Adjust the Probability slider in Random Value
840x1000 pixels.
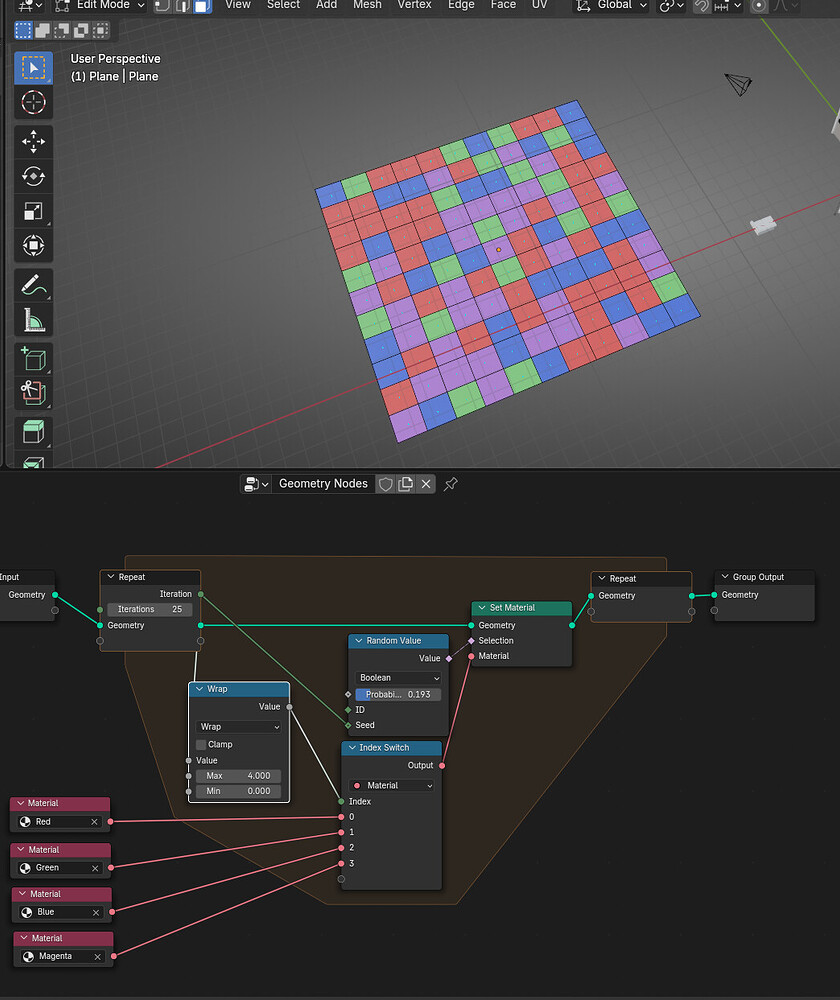(x=398, y=695)
